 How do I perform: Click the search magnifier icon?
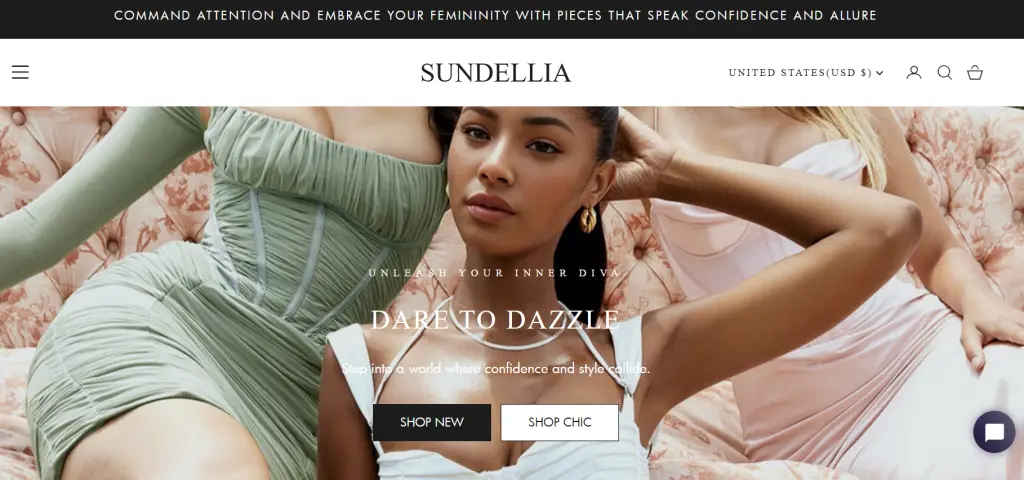coord(944,72)
